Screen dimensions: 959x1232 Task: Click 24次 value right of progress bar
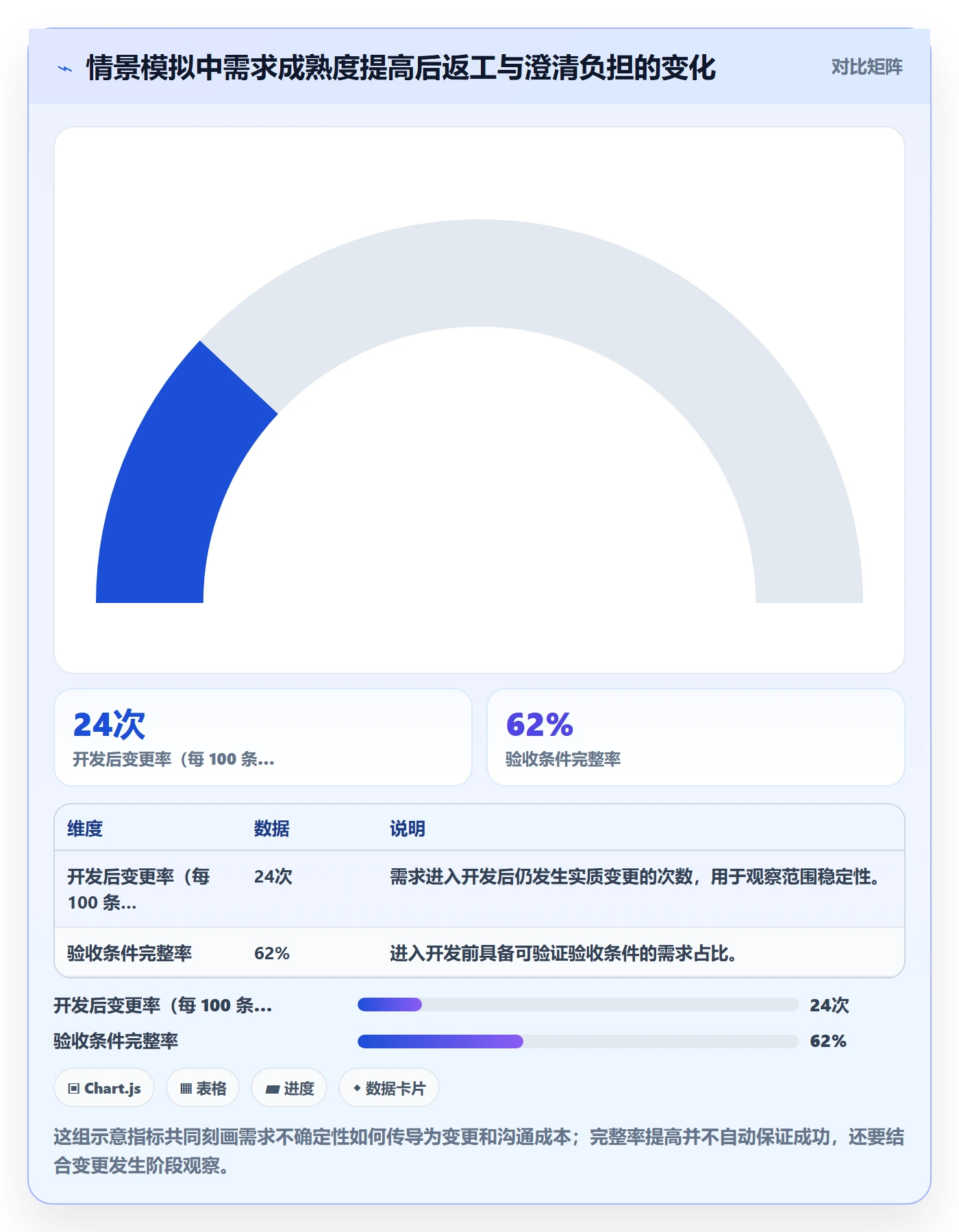tap(830, 1005)
